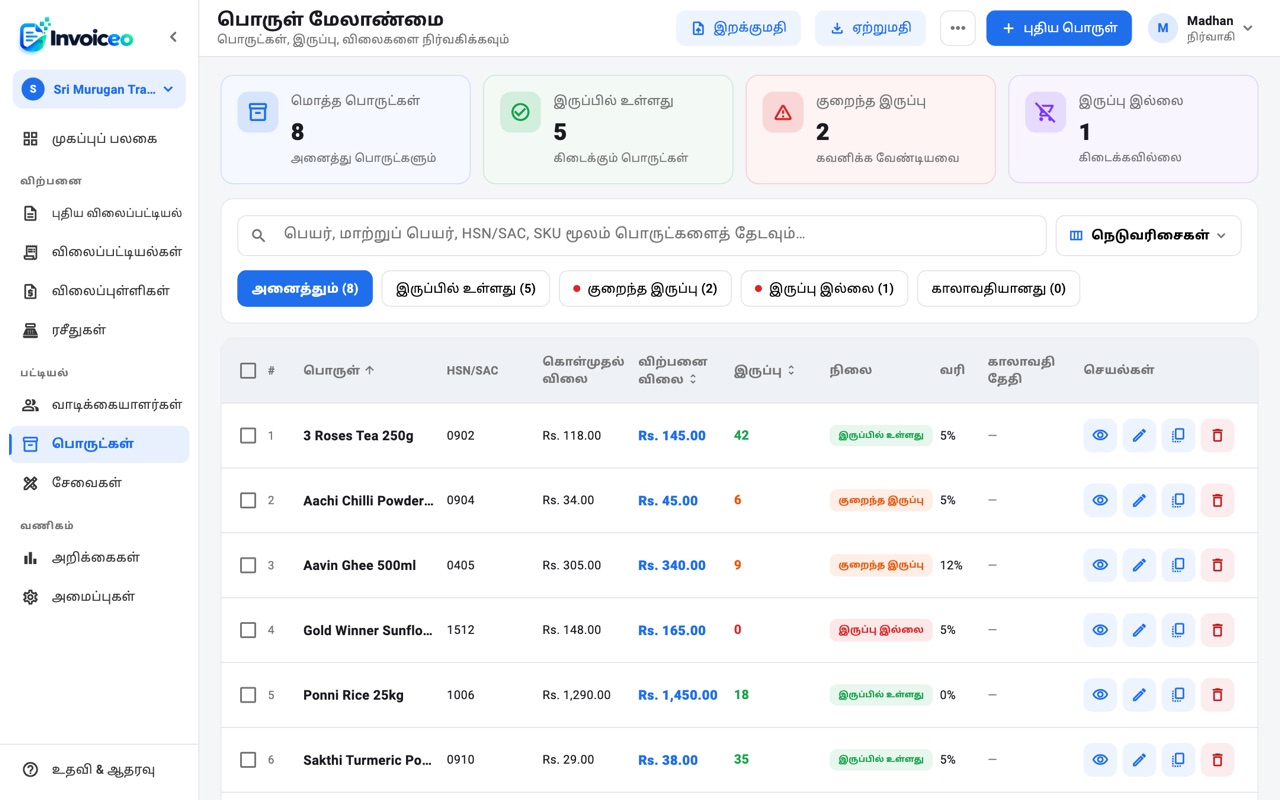Click the இறக்குமதி import button

pyautogui.click(x=738, y=28)
